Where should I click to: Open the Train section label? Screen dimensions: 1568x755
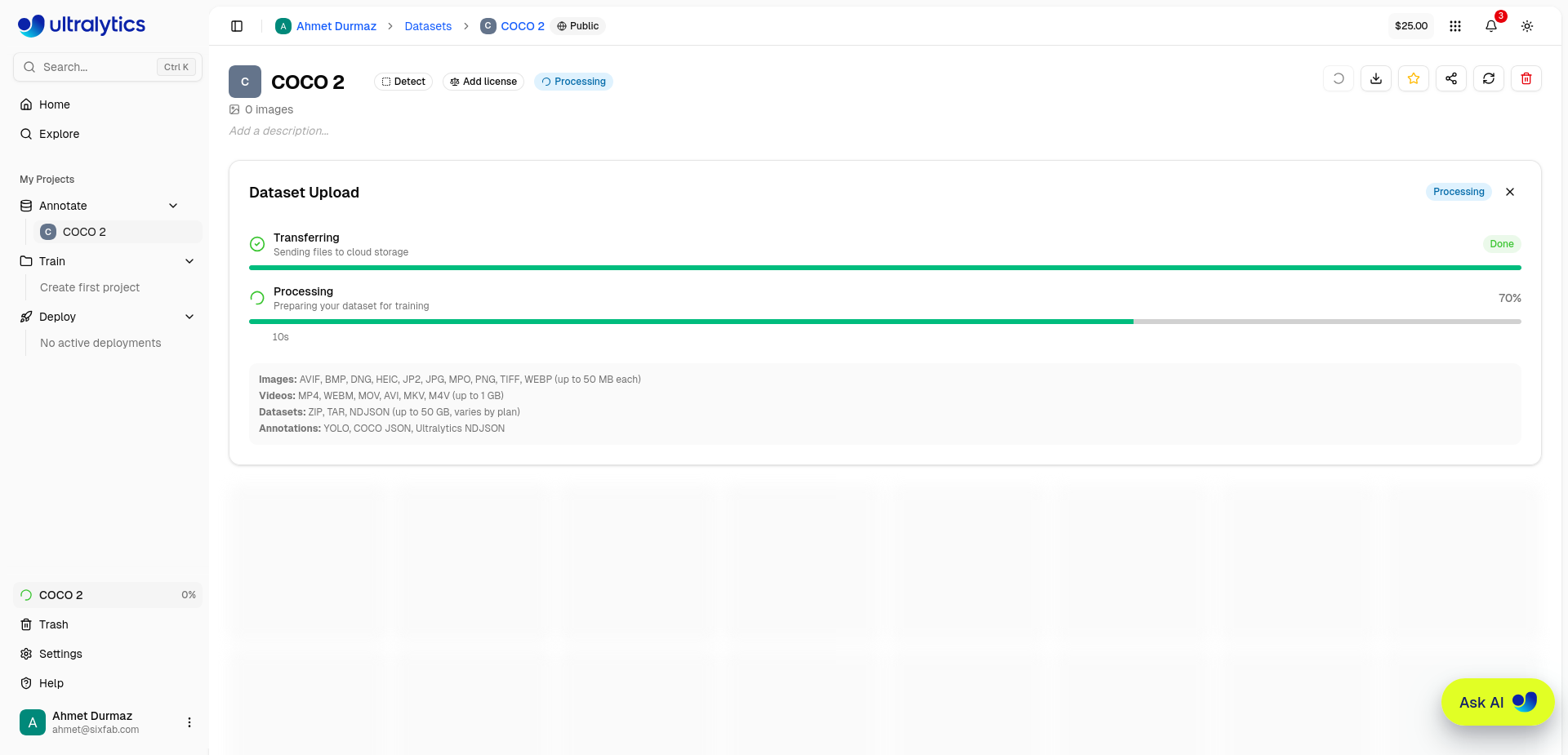click(x=52, y=261)
